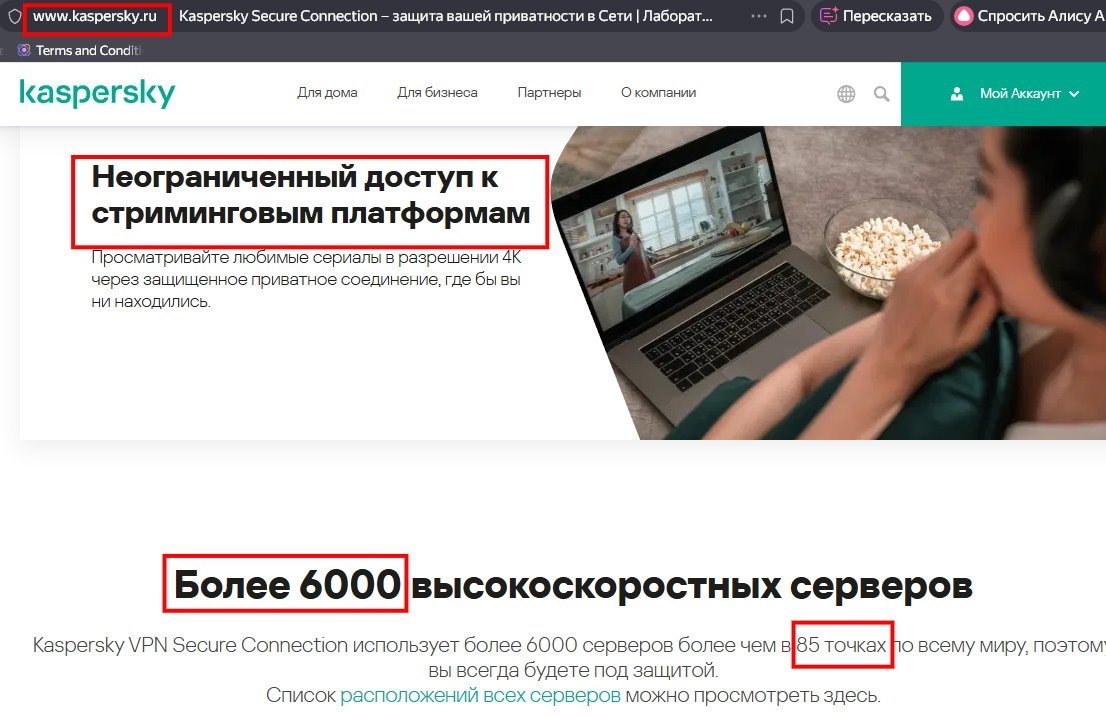Click the Спросить Алису button
1106x718 pixels.
[x=1030, y=16]
